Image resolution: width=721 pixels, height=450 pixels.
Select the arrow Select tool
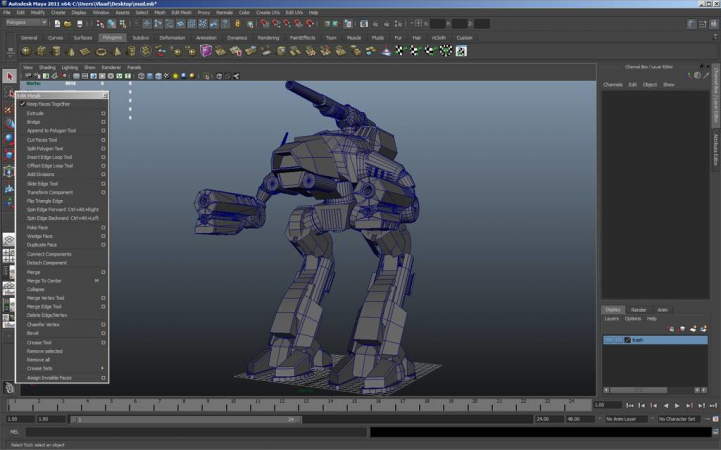coord(10,76)
